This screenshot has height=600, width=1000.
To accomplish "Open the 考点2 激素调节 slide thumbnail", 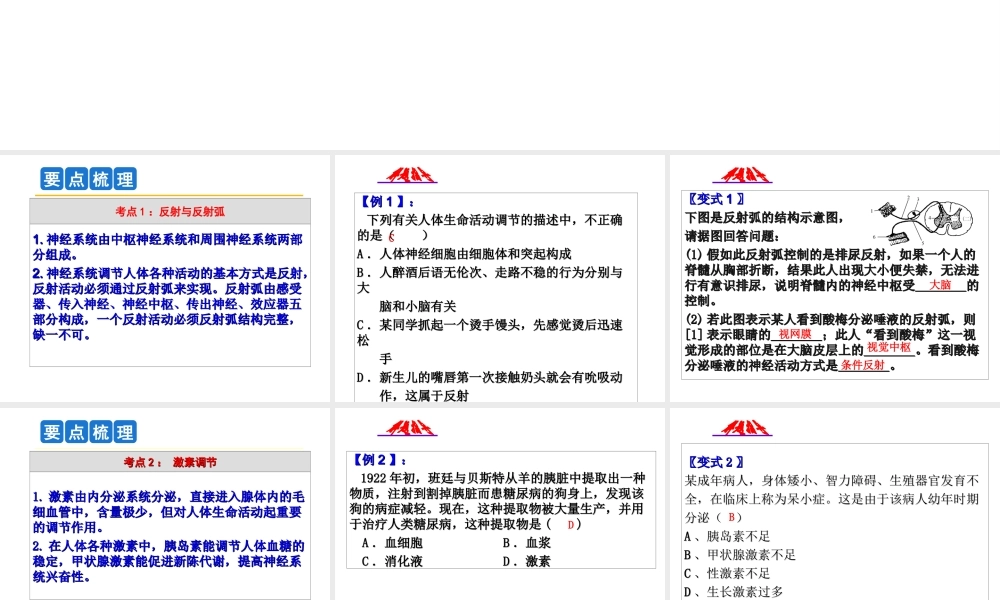I will click(165, 504).
